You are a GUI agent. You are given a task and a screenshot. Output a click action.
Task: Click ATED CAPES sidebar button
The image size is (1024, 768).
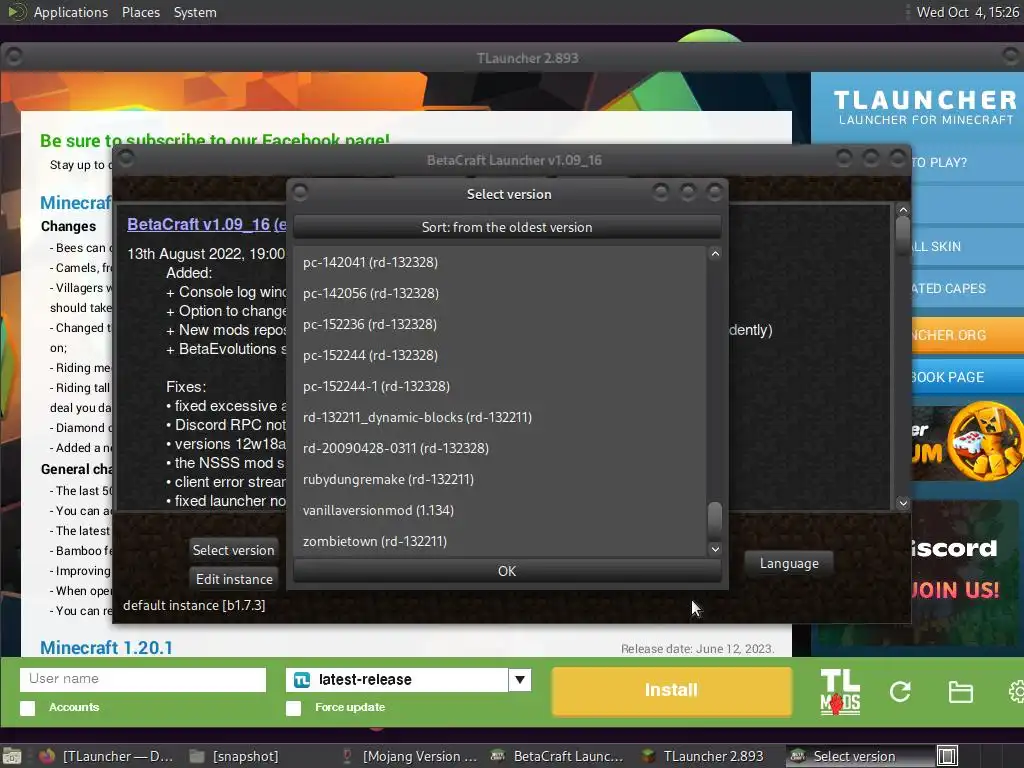967,288
